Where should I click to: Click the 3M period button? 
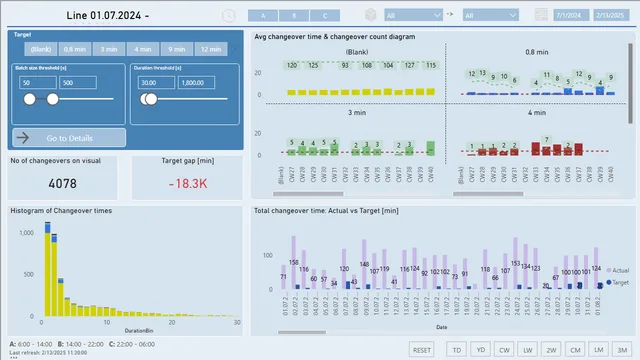(x=622, y=350)
